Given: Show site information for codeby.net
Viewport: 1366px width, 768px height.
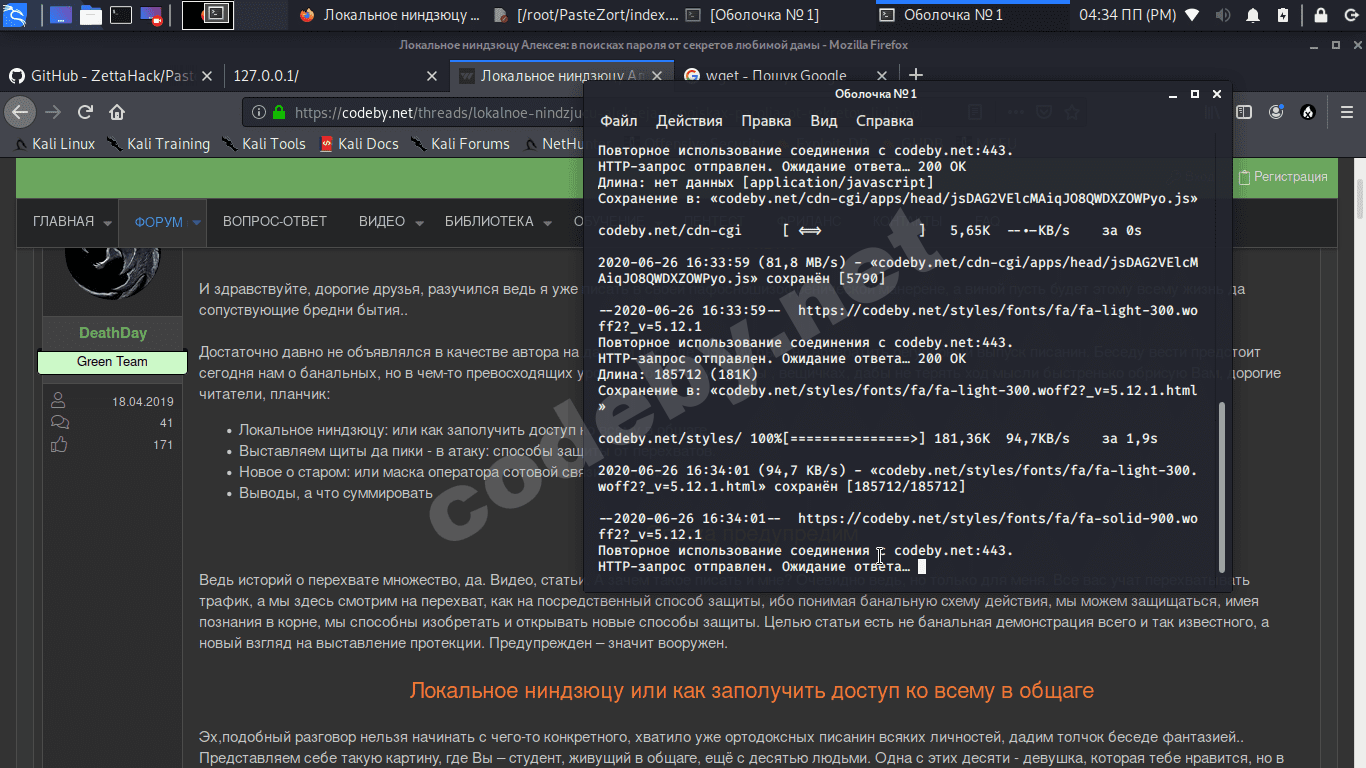Looking at the screenshot, I should tap(259, 113).
